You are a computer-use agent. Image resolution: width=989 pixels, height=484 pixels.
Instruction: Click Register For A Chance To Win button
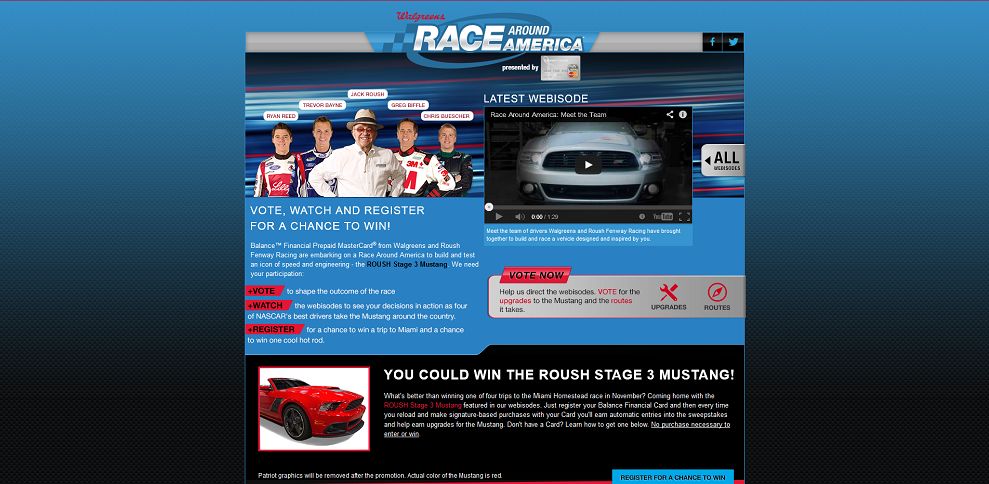(x=673, y=477)
